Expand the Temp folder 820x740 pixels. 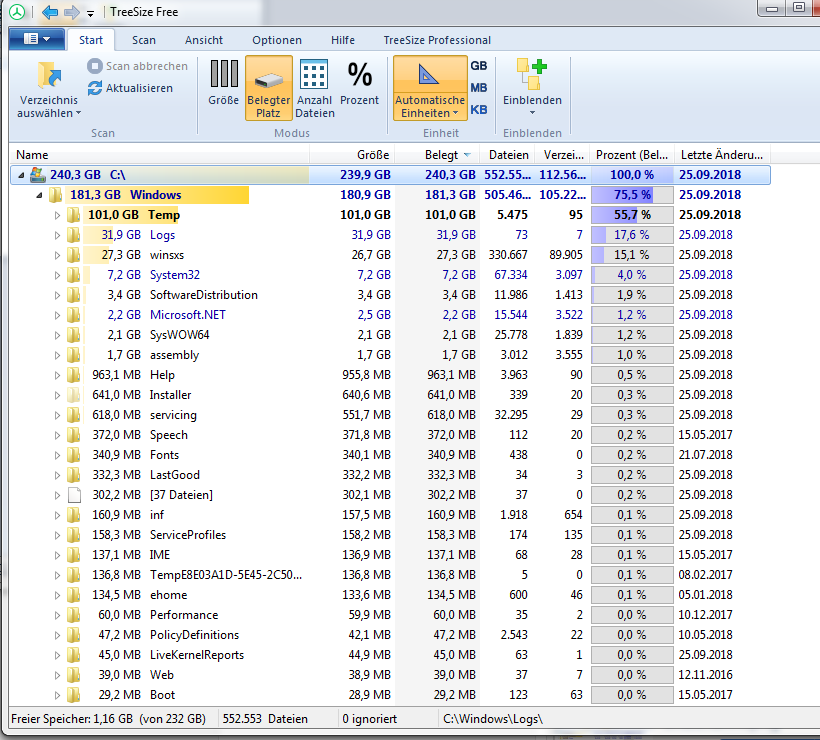pos(58,215)
